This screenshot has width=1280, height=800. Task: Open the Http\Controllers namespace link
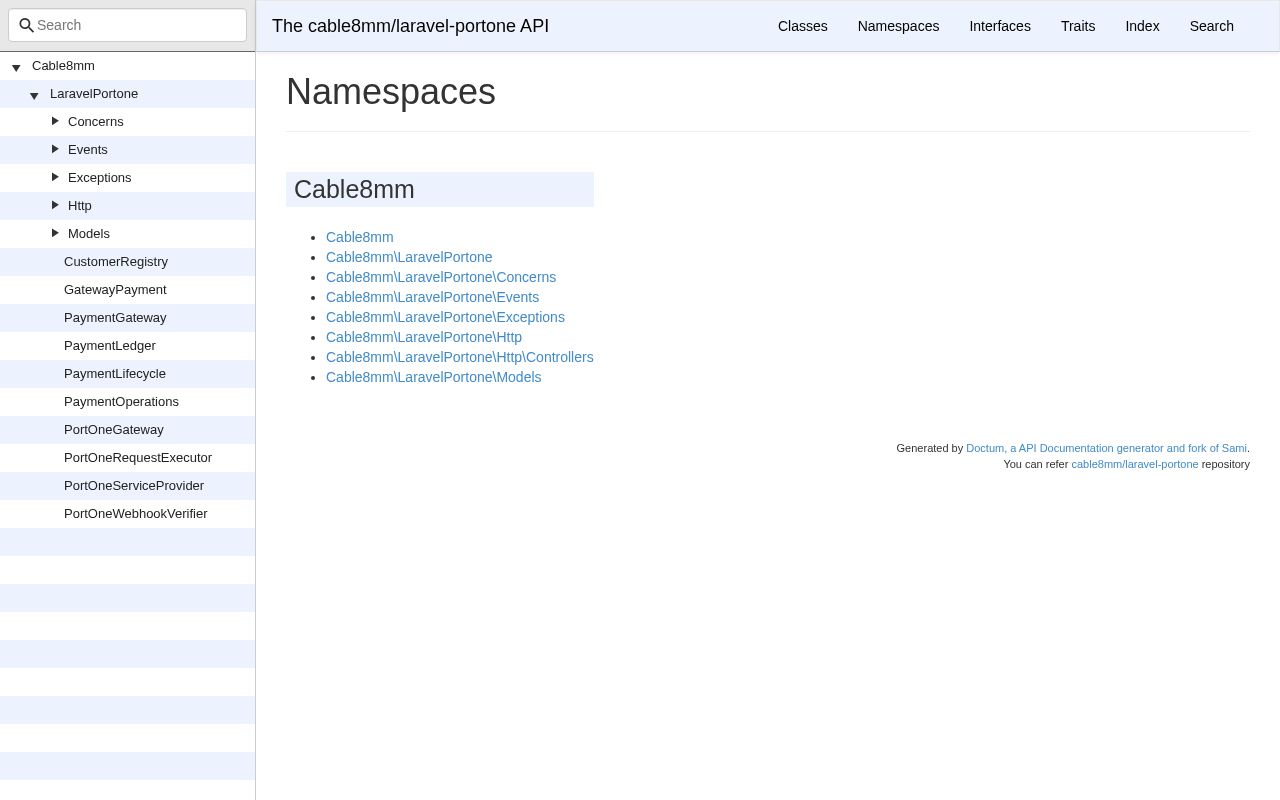460,357
